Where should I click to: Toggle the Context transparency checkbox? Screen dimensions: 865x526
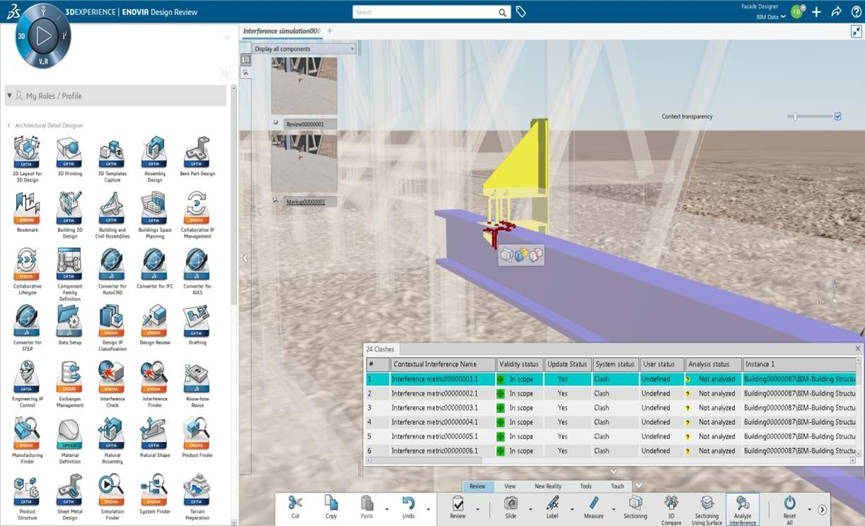pyautogui.click(x=837, y=116)
